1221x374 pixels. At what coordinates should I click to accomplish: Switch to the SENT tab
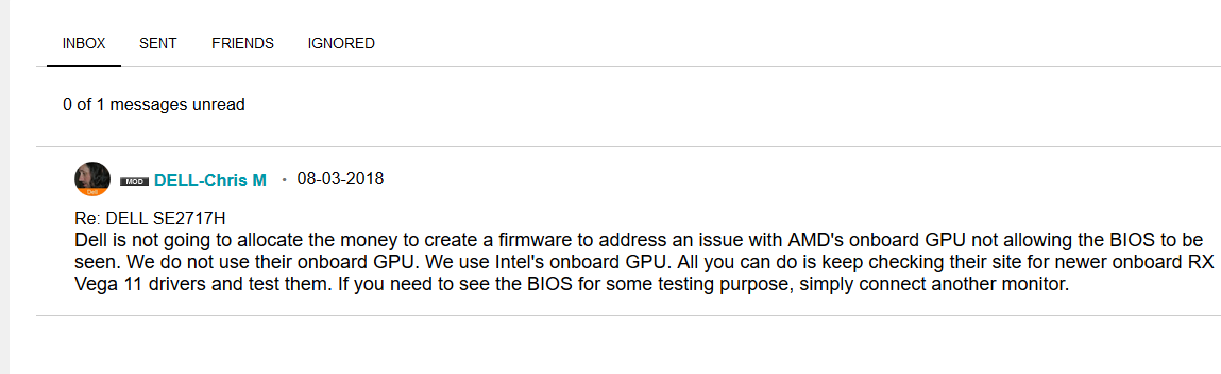tap(158, 43)
